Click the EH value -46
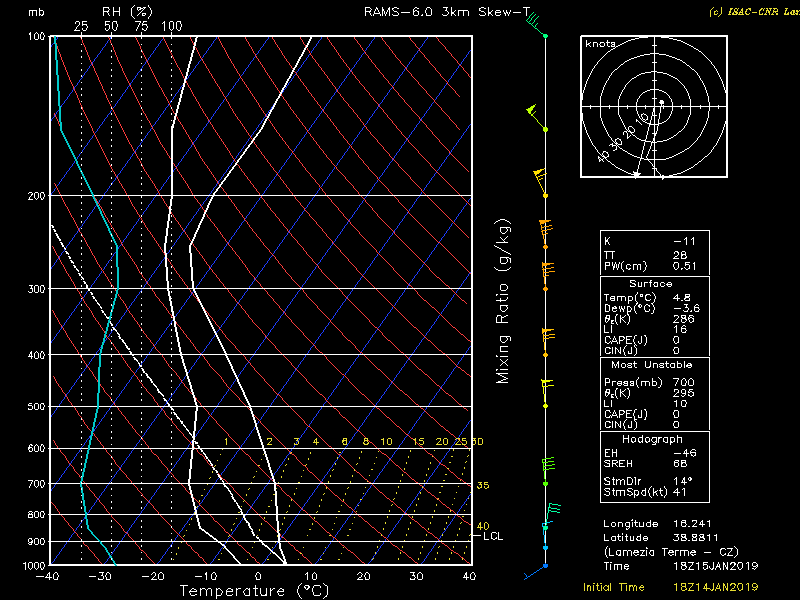 click(x=684, y=453)
